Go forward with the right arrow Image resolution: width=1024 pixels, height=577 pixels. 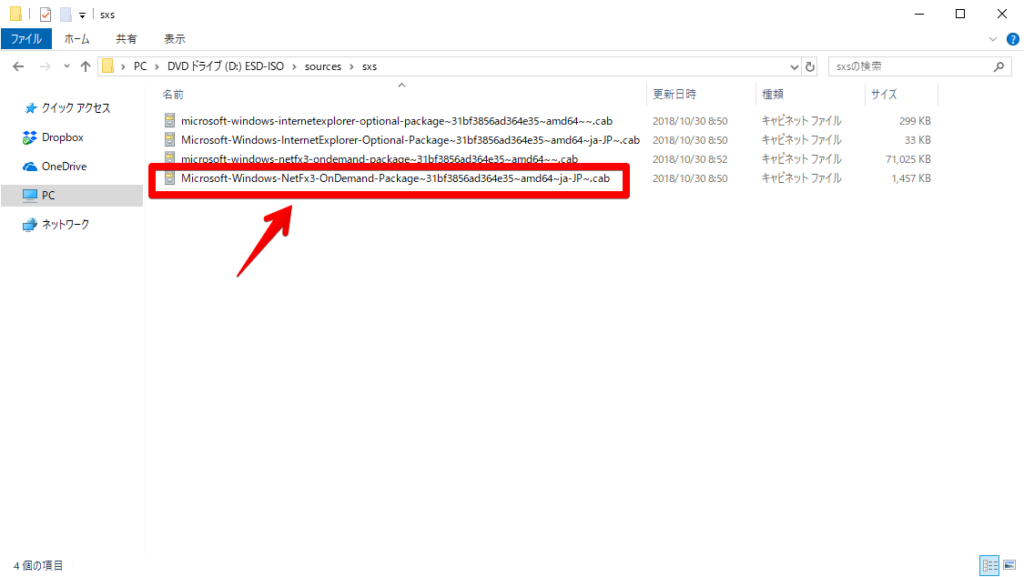point(45,67)
